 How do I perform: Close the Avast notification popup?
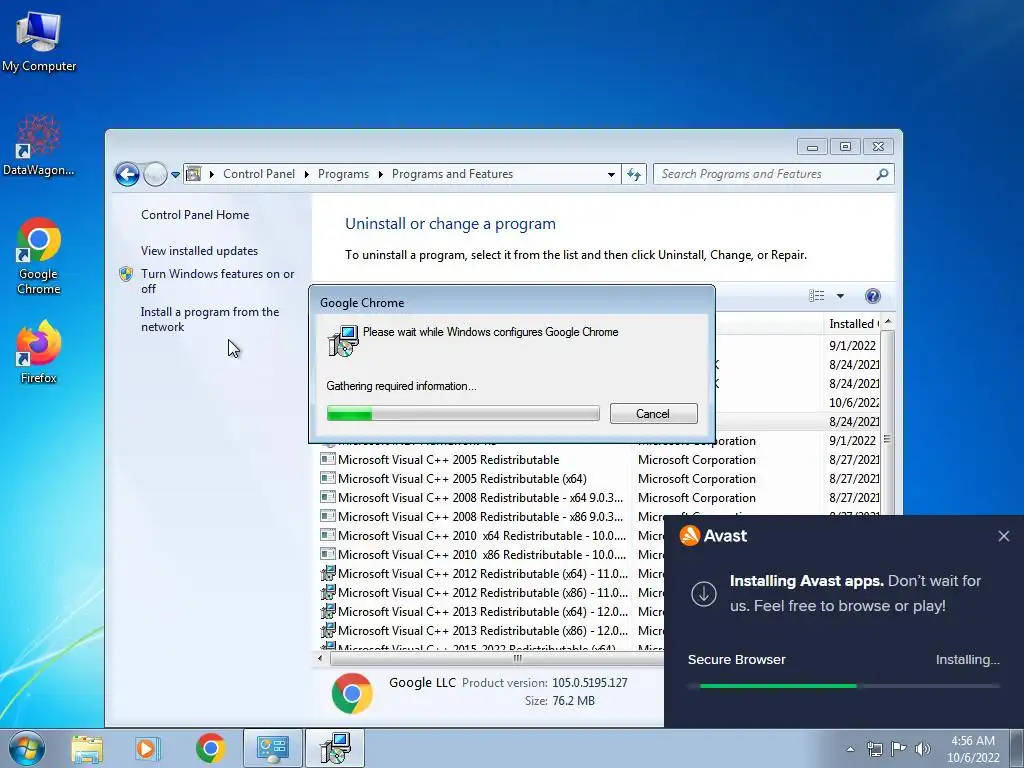(x=1004, y=536)
